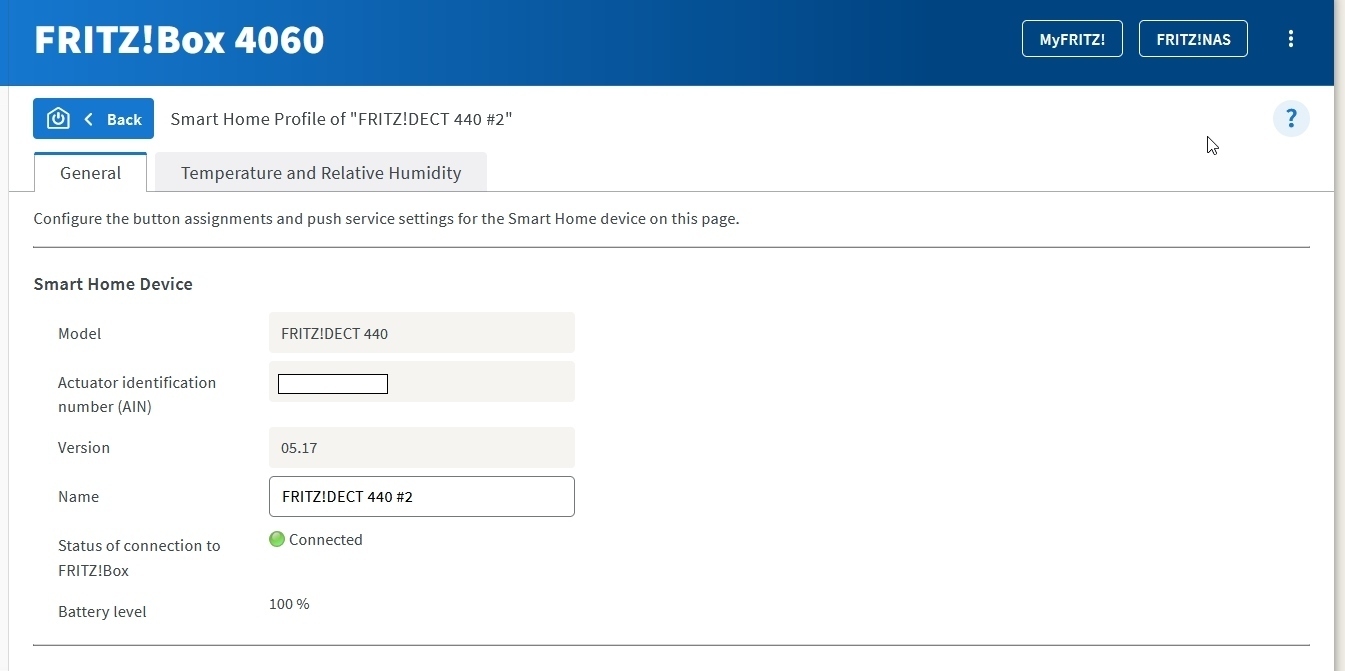The image size is (1345, 671).
Task: Click the Actuator identification number field
Action: [422, 382]
